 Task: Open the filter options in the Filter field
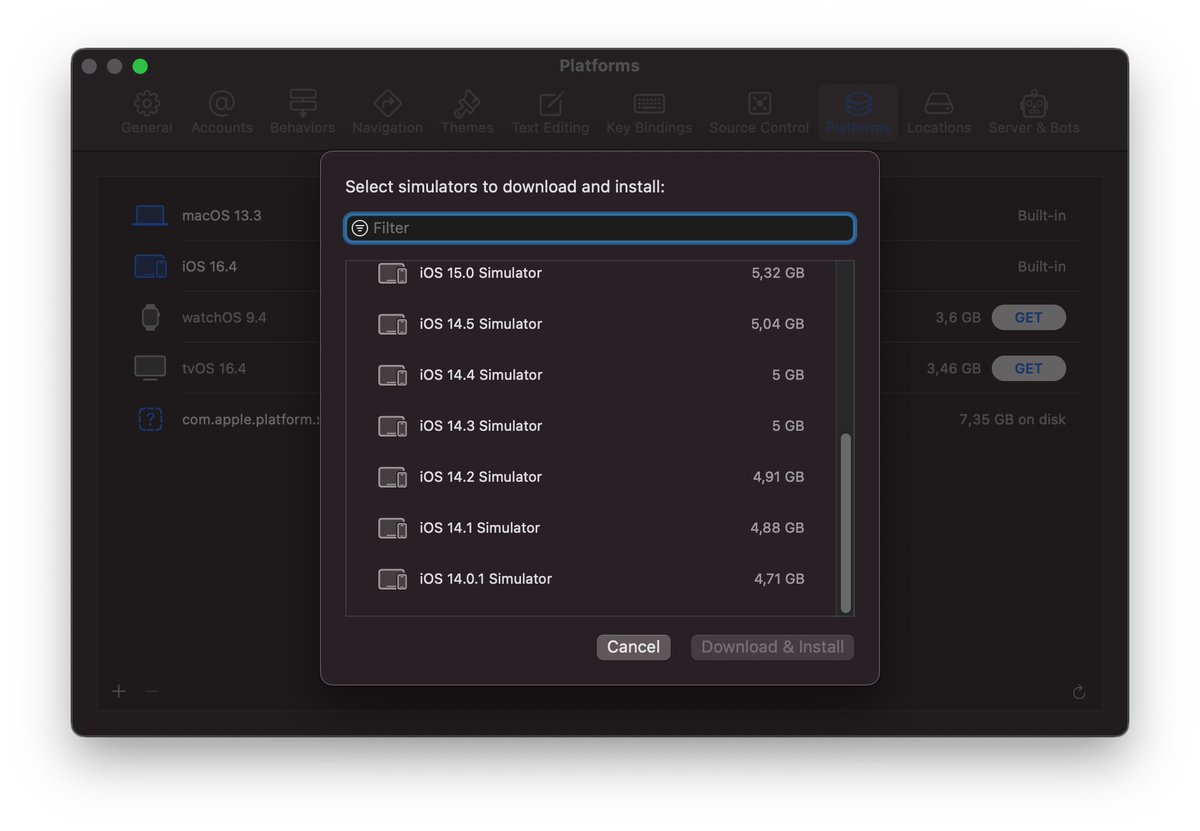(360, 228)
